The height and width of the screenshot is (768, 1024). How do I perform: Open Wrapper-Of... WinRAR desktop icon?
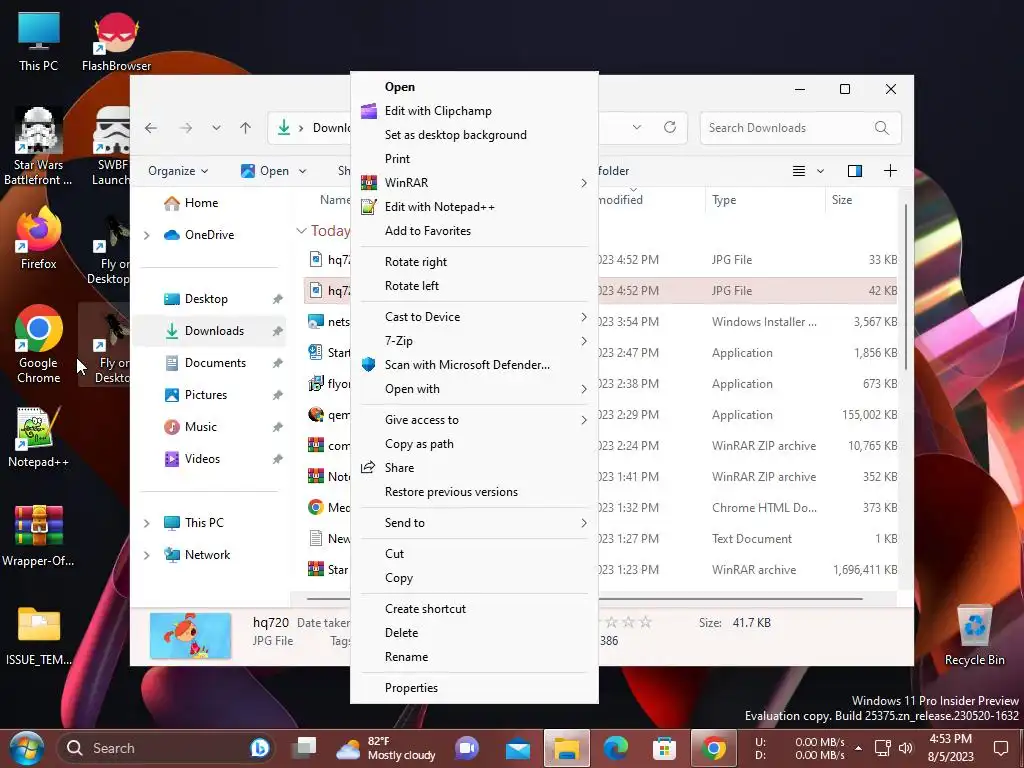(x=39, y=536)
